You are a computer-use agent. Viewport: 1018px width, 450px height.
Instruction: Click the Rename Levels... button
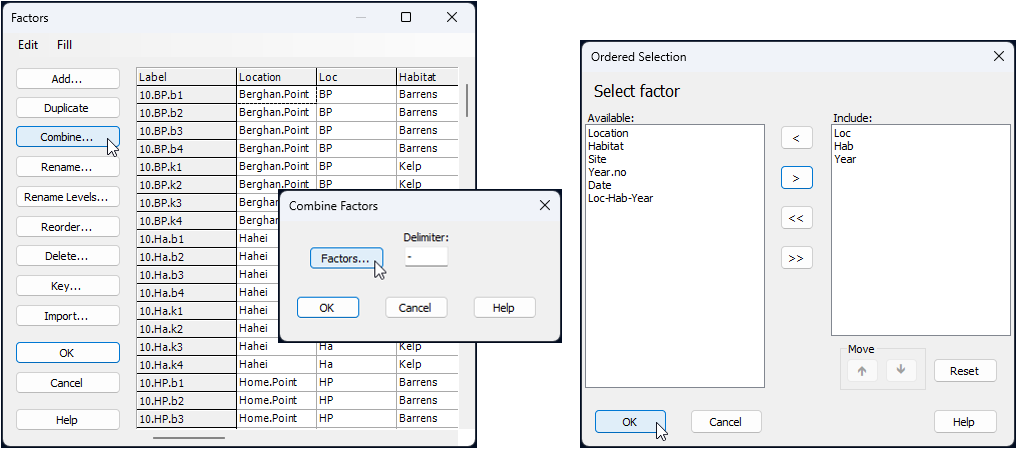(67, 197)
